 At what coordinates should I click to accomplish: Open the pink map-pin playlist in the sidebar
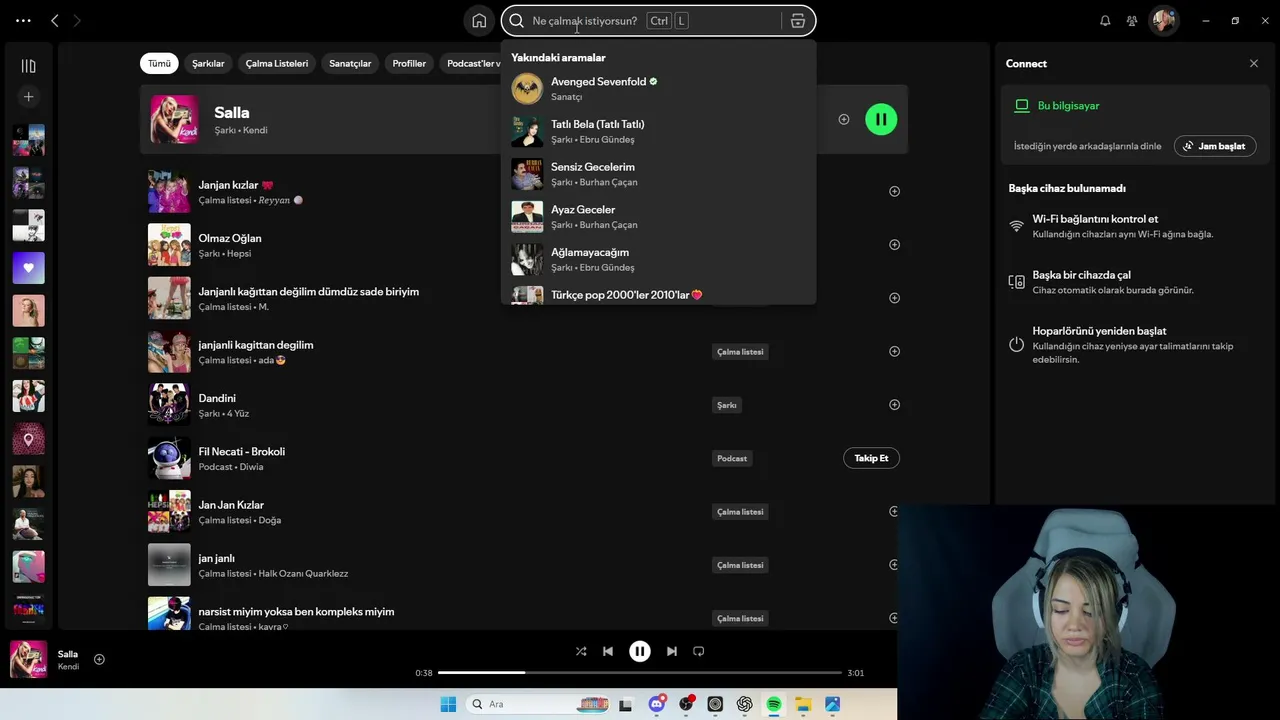coord(28,439)
